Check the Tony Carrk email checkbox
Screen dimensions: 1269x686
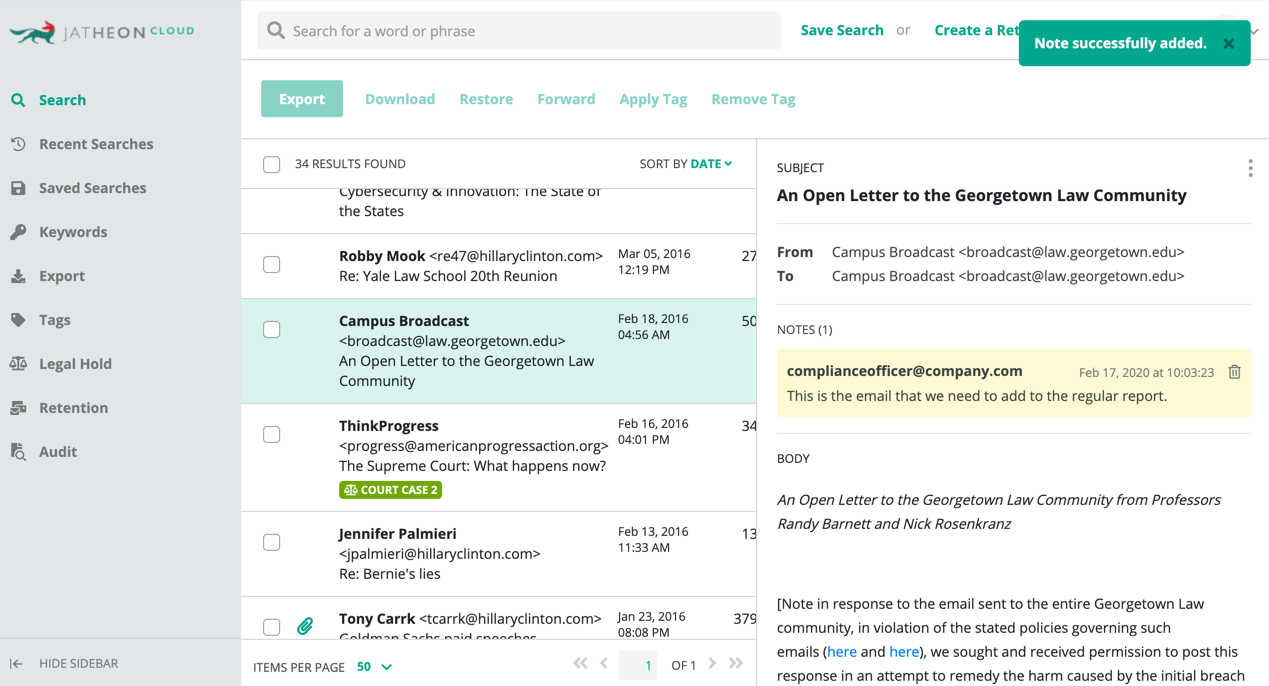tap(272, 627)
